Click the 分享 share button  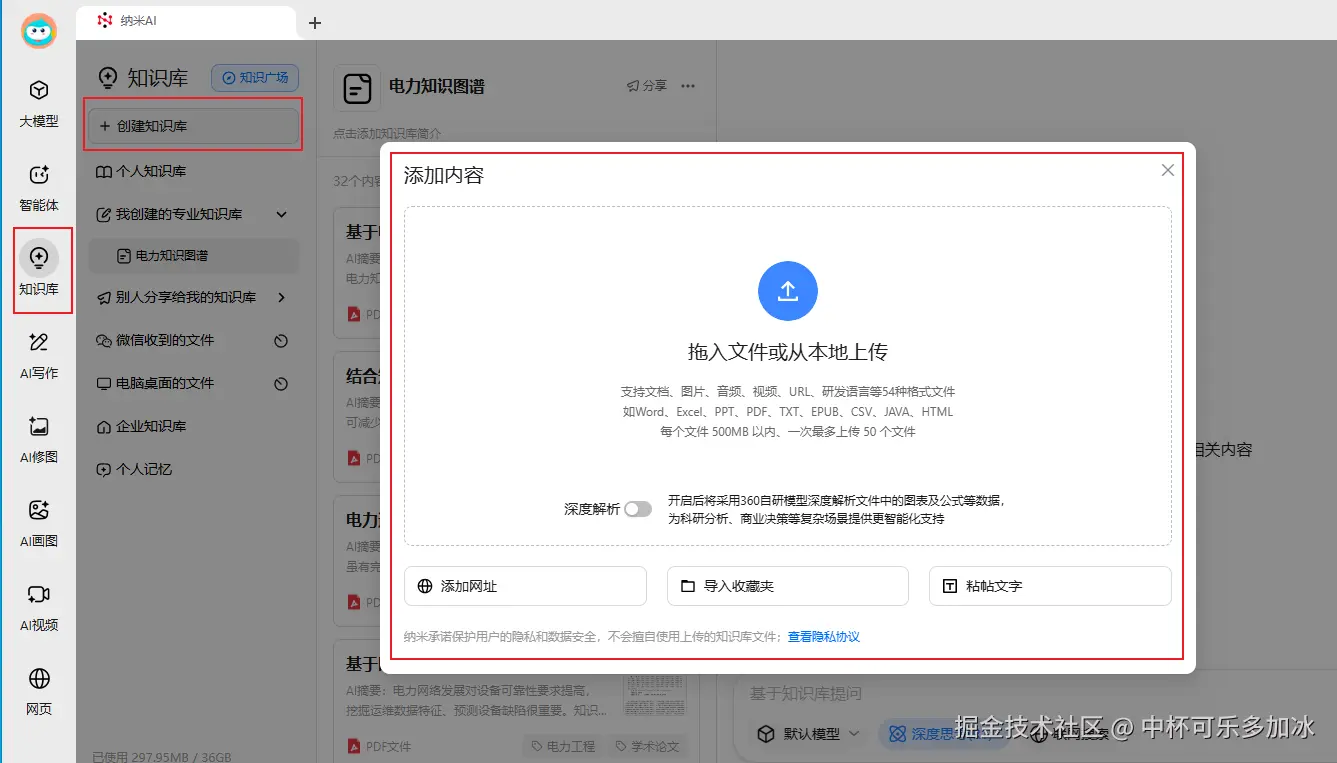pyautogui.click(x=646, y=86)
